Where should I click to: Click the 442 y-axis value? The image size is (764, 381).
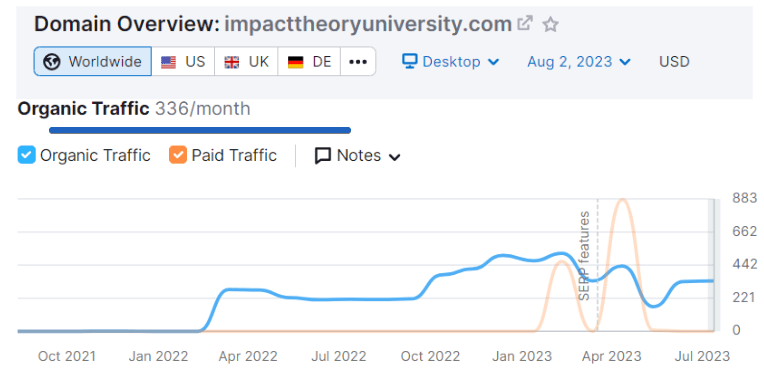tap(744, 265)
